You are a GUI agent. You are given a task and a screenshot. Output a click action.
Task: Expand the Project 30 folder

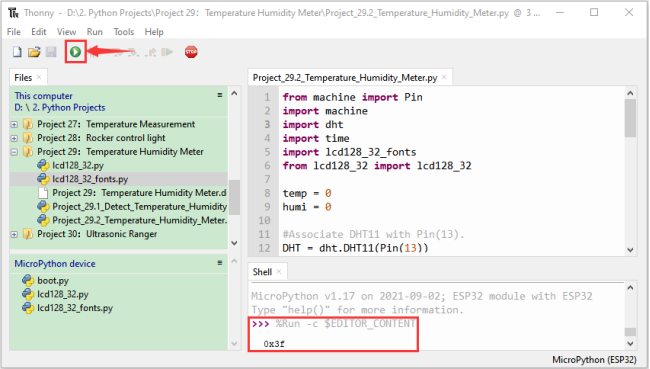(x=14, y=234)
